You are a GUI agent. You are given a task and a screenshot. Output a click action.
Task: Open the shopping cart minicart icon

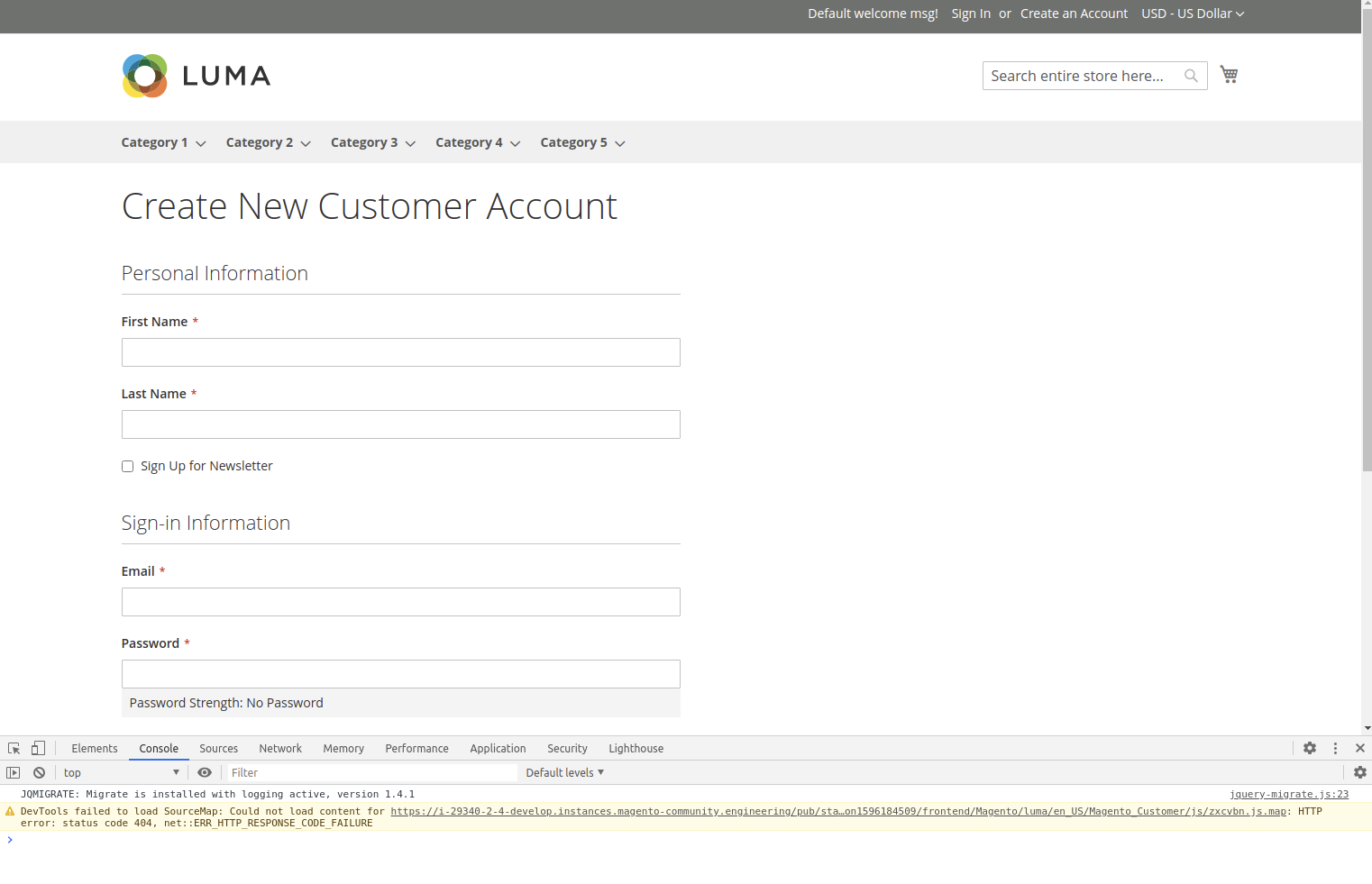(1229, 74)
